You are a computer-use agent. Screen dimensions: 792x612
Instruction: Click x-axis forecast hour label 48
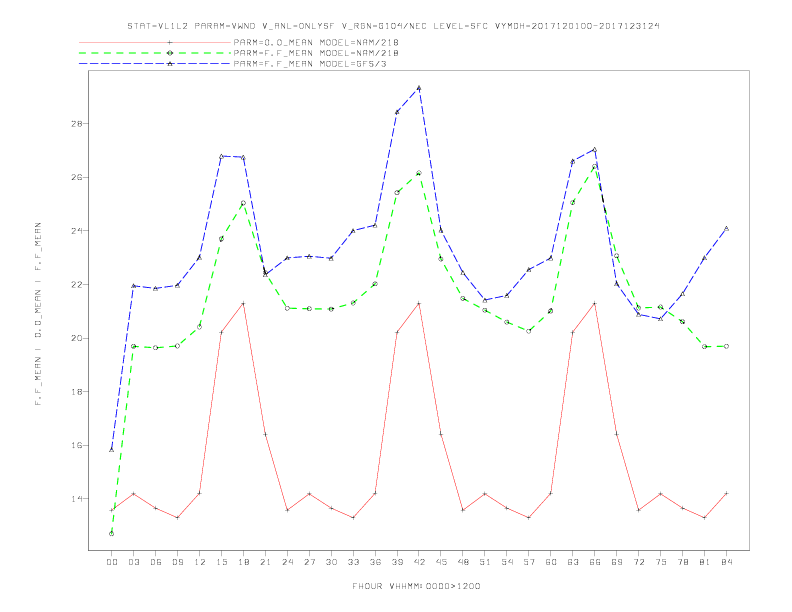tap(463, 562)
